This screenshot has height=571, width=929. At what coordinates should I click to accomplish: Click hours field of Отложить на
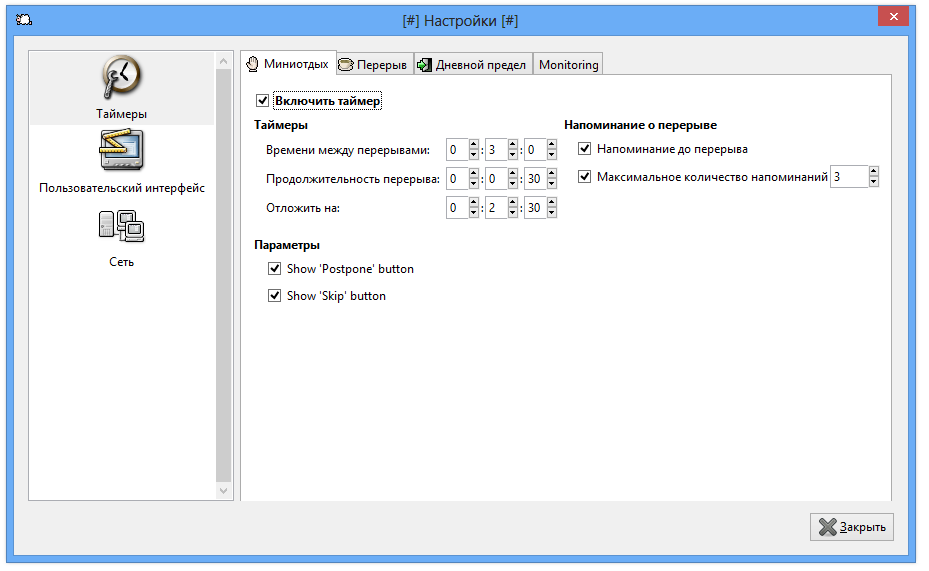[457, 208]
